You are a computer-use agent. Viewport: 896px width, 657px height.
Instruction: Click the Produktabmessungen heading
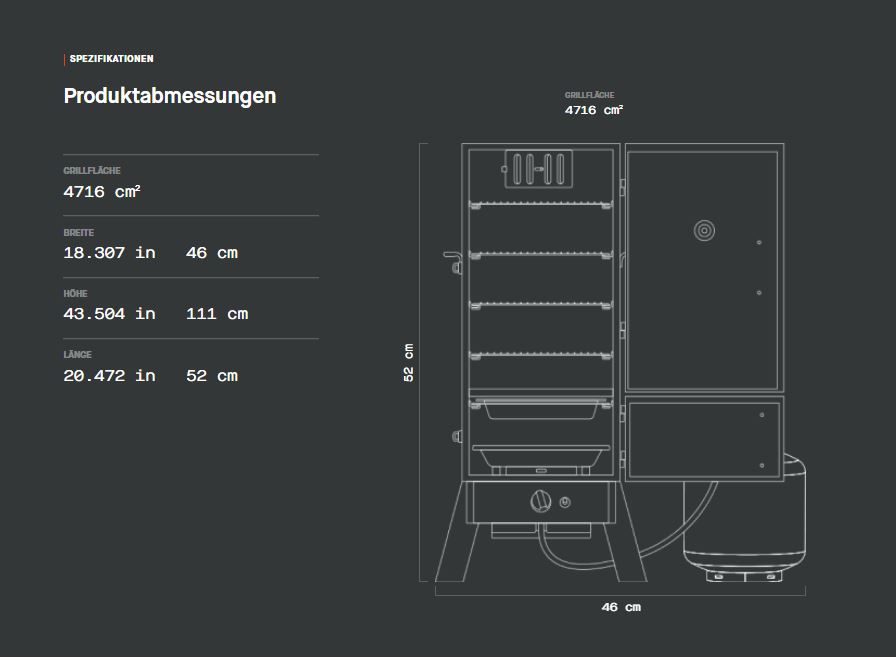[170, 96]
